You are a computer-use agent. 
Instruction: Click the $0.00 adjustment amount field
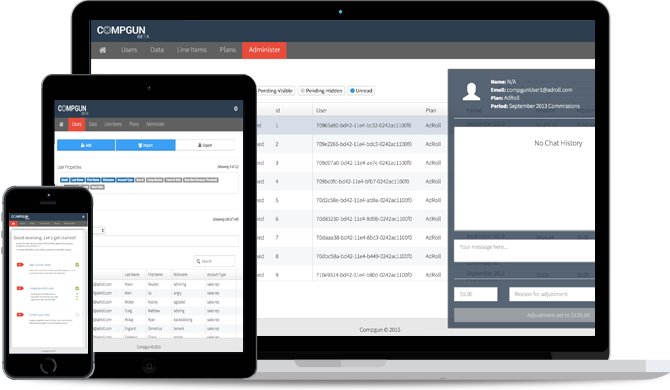[476, 294]
